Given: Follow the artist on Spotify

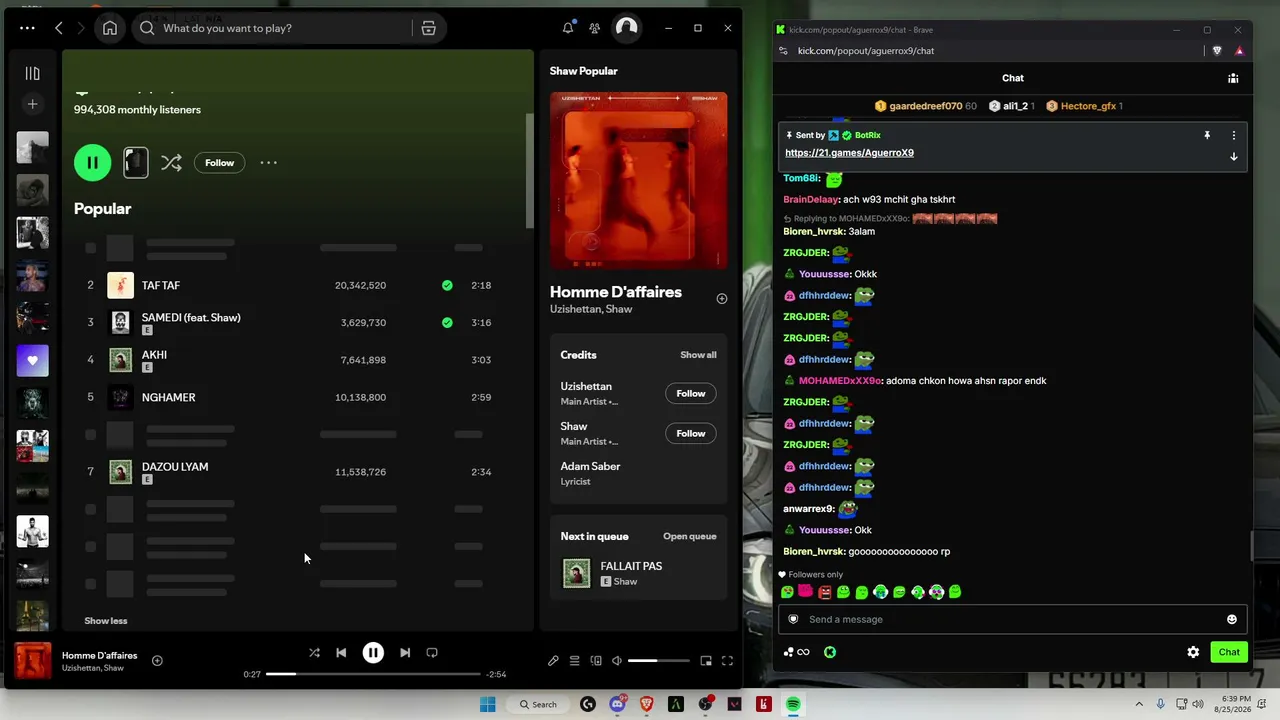Looking at the screenshot, I should pyautogui.click(x=219, y=163).
